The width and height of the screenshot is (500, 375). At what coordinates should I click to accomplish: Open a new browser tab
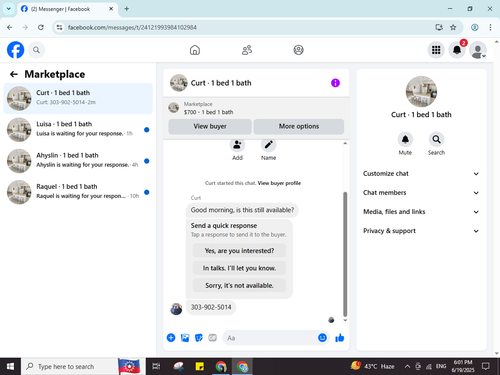127,9
